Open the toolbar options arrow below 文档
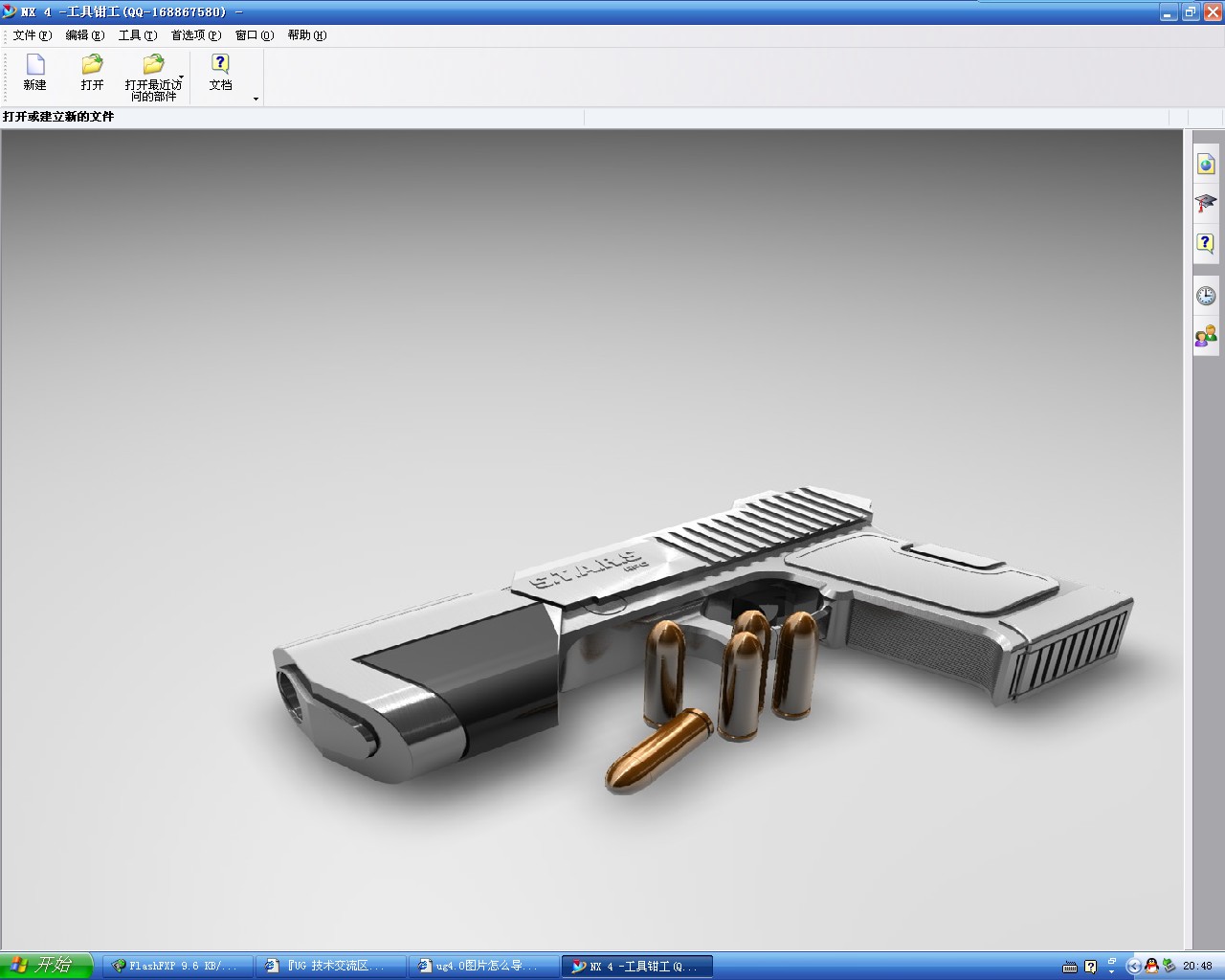 pyautogui.click(x=256, y=99)
